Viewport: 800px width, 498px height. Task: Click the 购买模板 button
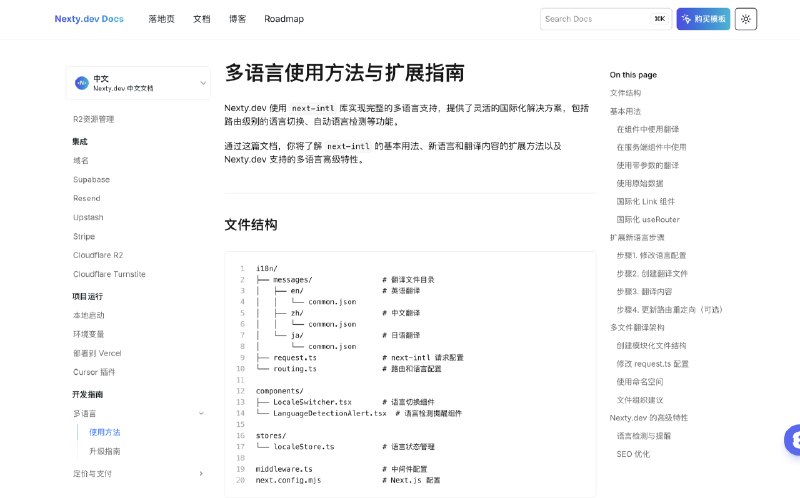point(703,19)
